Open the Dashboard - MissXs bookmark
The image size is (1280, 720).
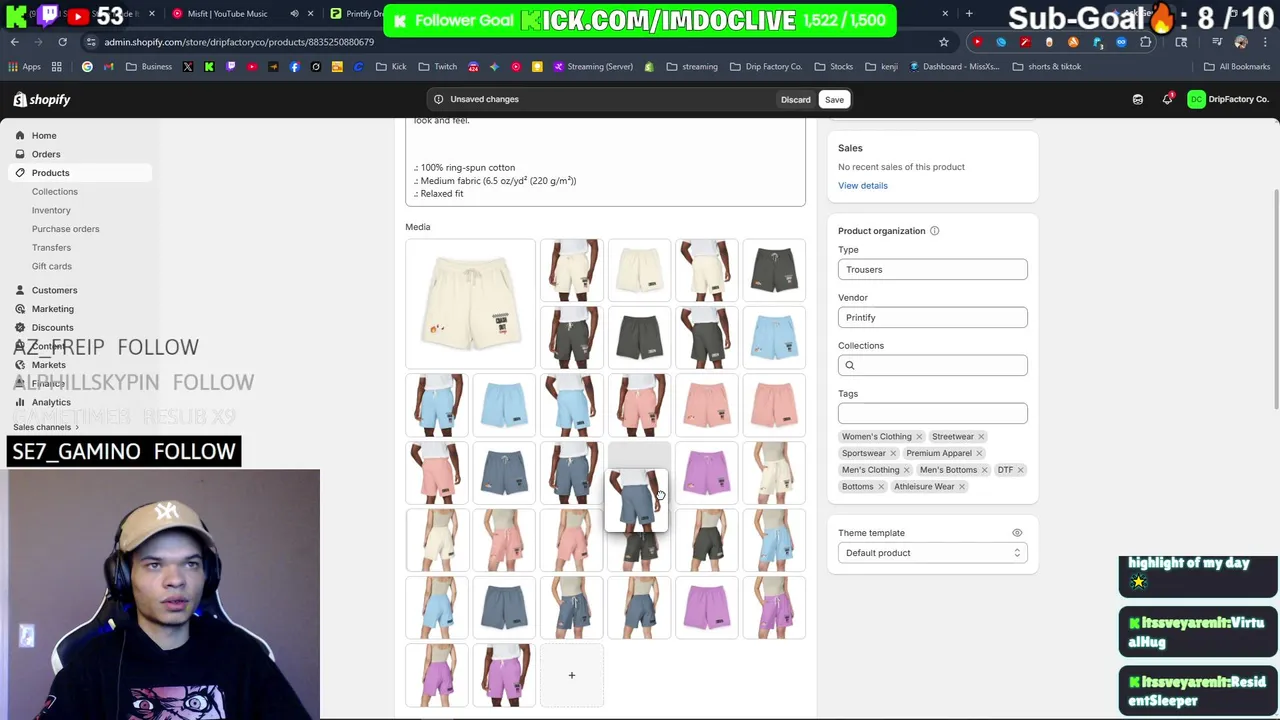click(x=954, y=67)
